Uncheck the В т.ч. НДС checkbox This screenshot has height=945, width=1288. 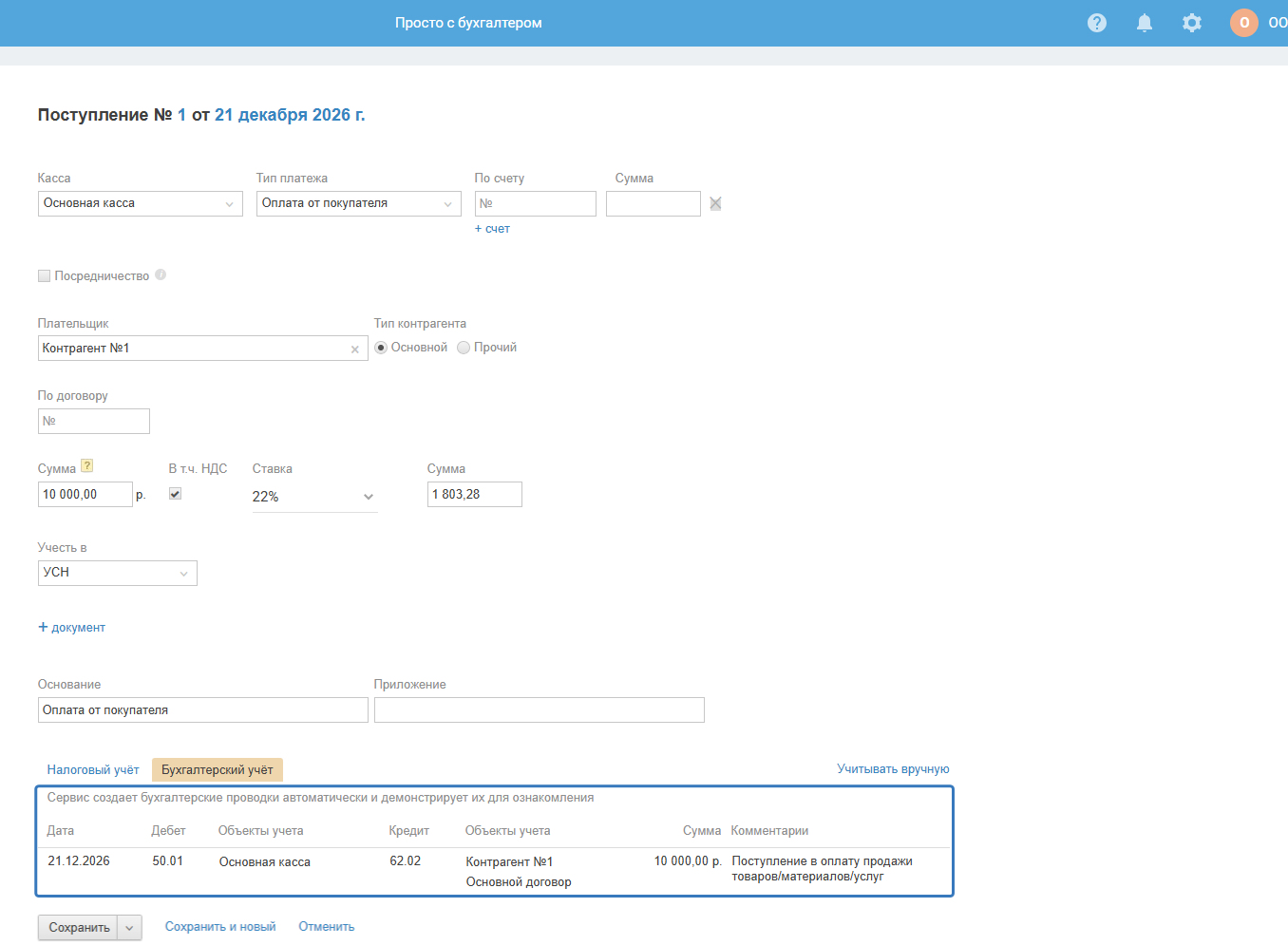tap(175, 494)
